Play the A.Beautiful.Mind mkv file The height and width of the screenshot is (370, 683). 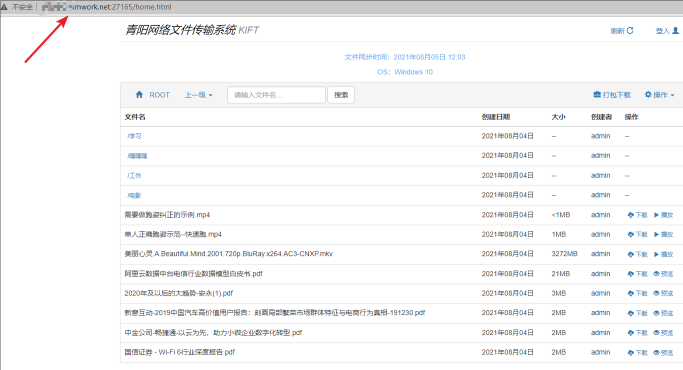[663, 254]
